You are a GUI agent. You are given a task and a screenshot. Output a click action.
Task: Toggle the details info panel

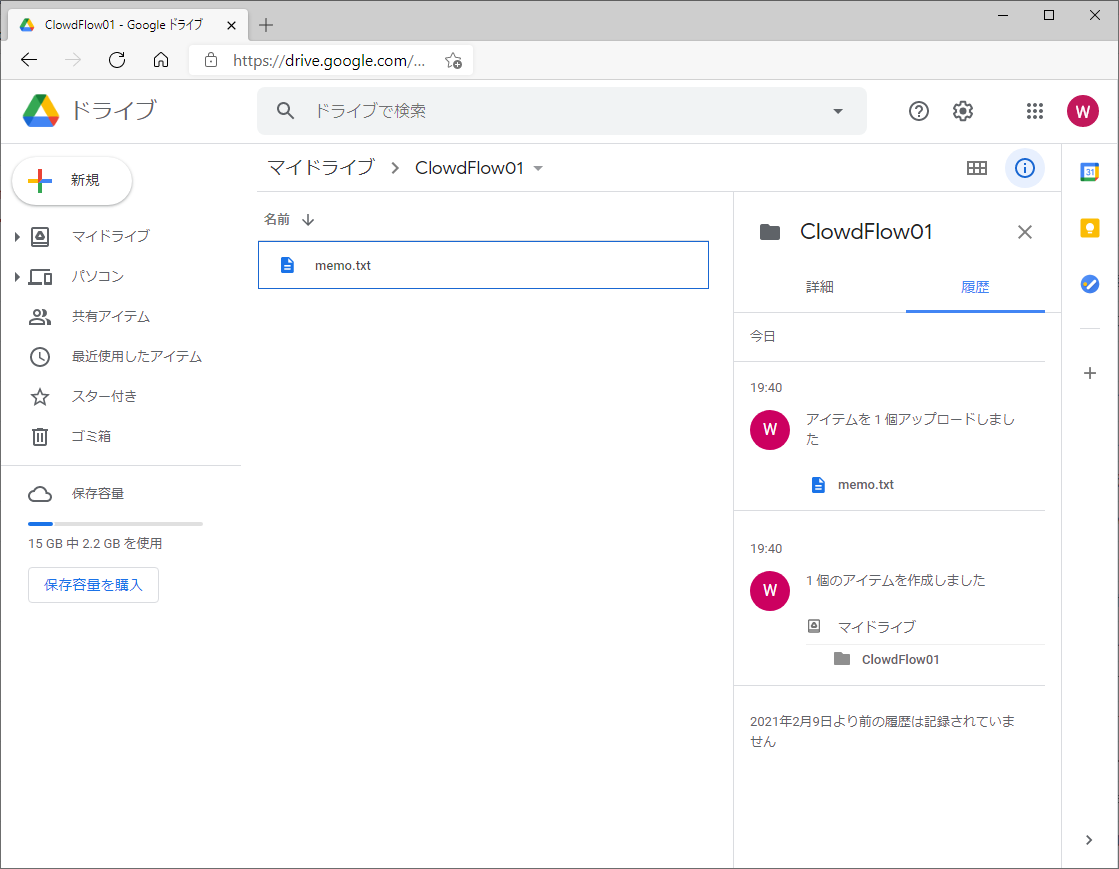(x=1025, y=168)
